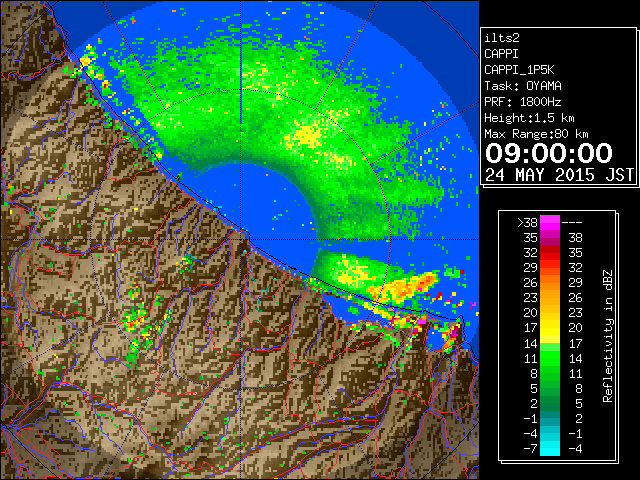
Task: Click the cyan bottom swatch of legend
Action: tap(550, 449)
